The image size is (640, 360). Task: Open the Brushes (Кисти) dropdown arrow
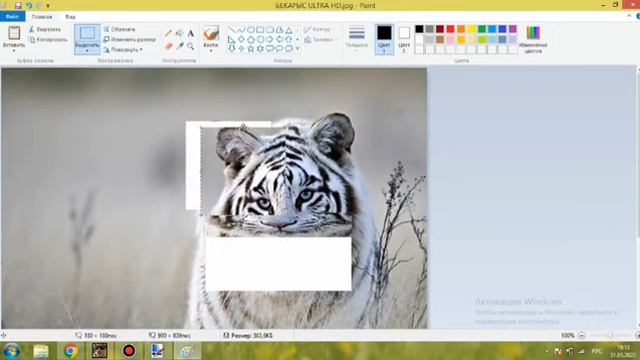pos(211,51)
